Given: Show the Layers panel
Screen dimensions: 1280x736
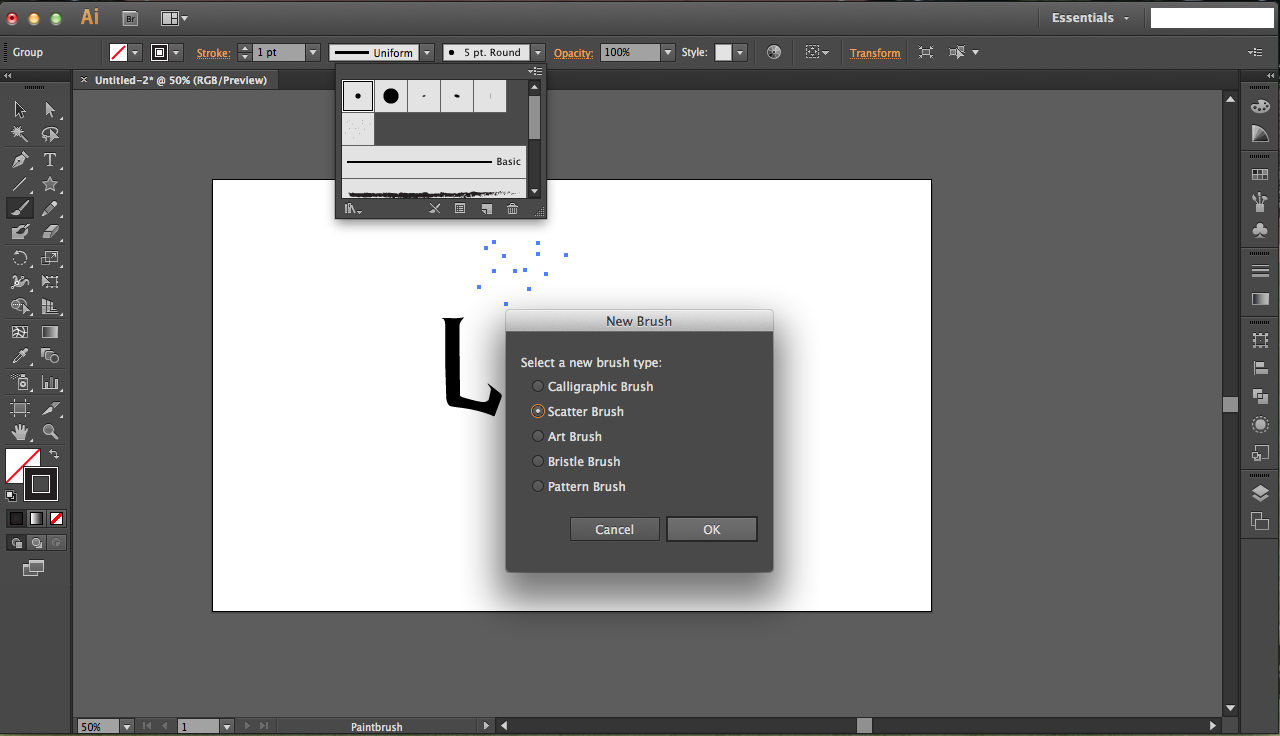Looking at the screenshot, I should (1260, 493).
